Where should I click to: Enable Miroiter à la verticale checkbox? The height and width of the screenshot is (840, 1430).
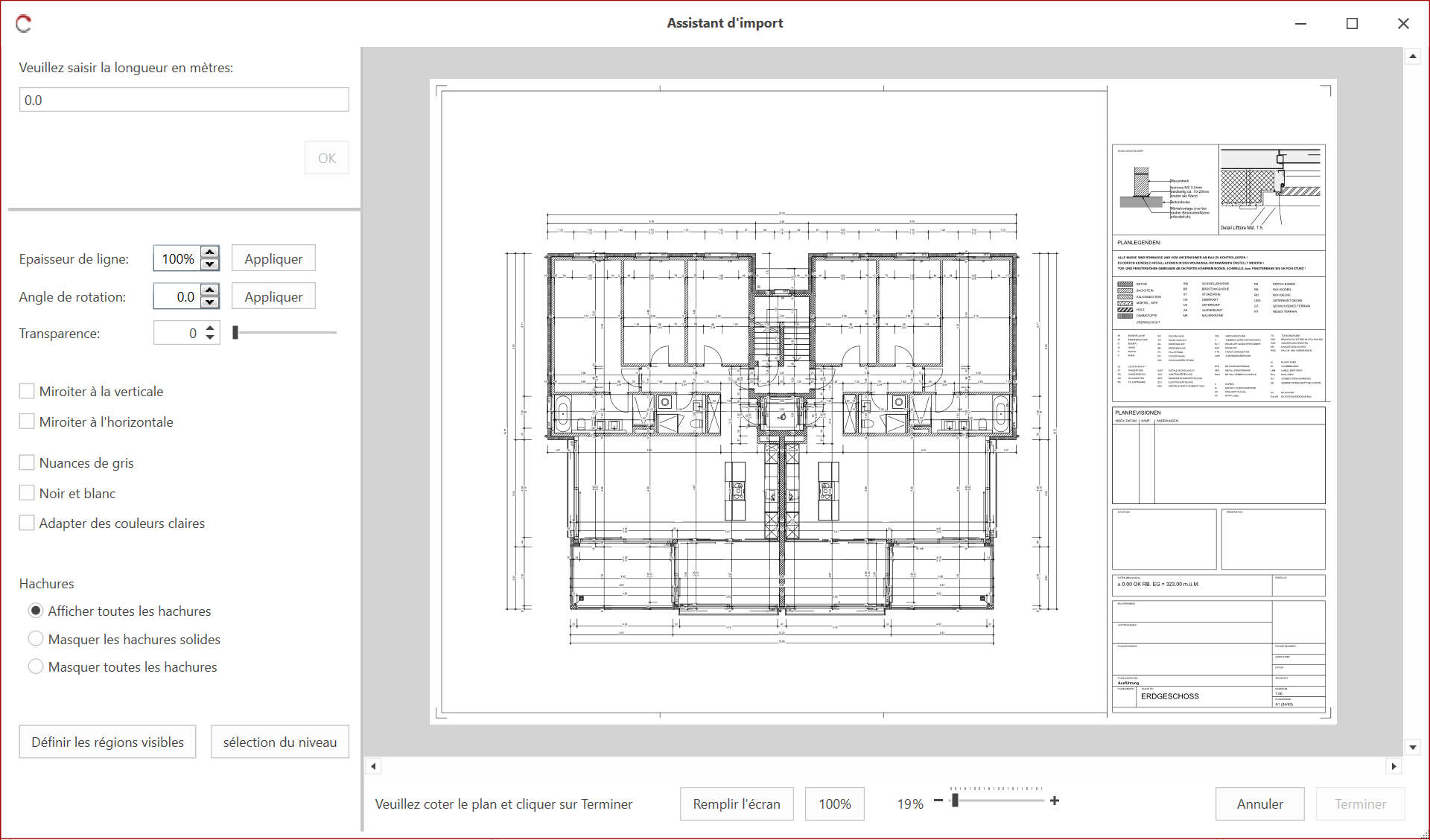coord(27,391)
